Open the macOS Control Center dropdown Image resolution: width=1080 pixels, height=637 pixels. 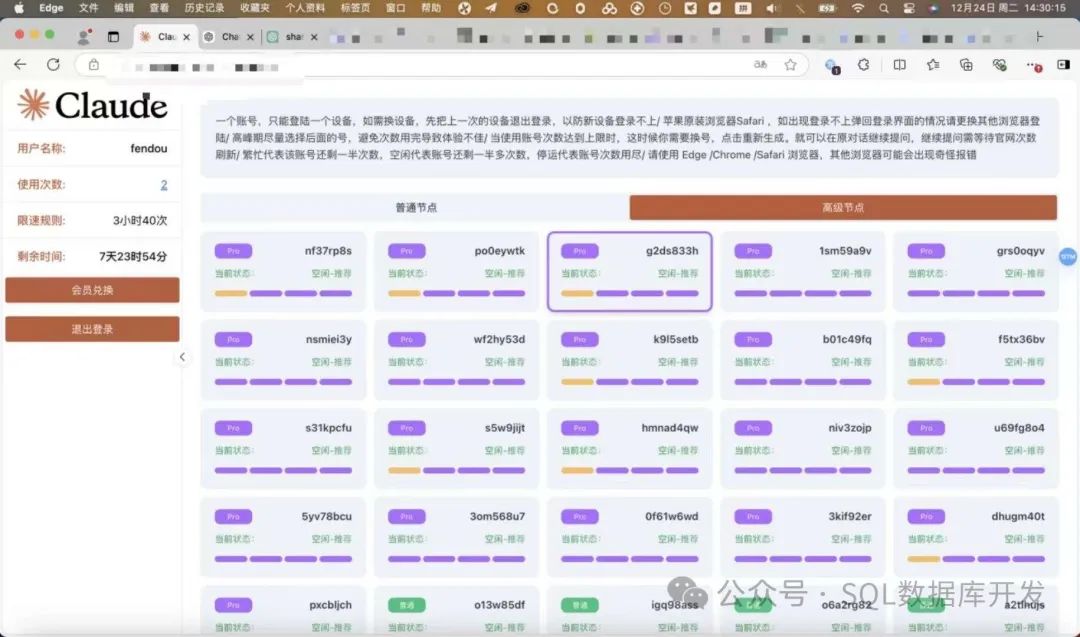[x=911, y=8]
